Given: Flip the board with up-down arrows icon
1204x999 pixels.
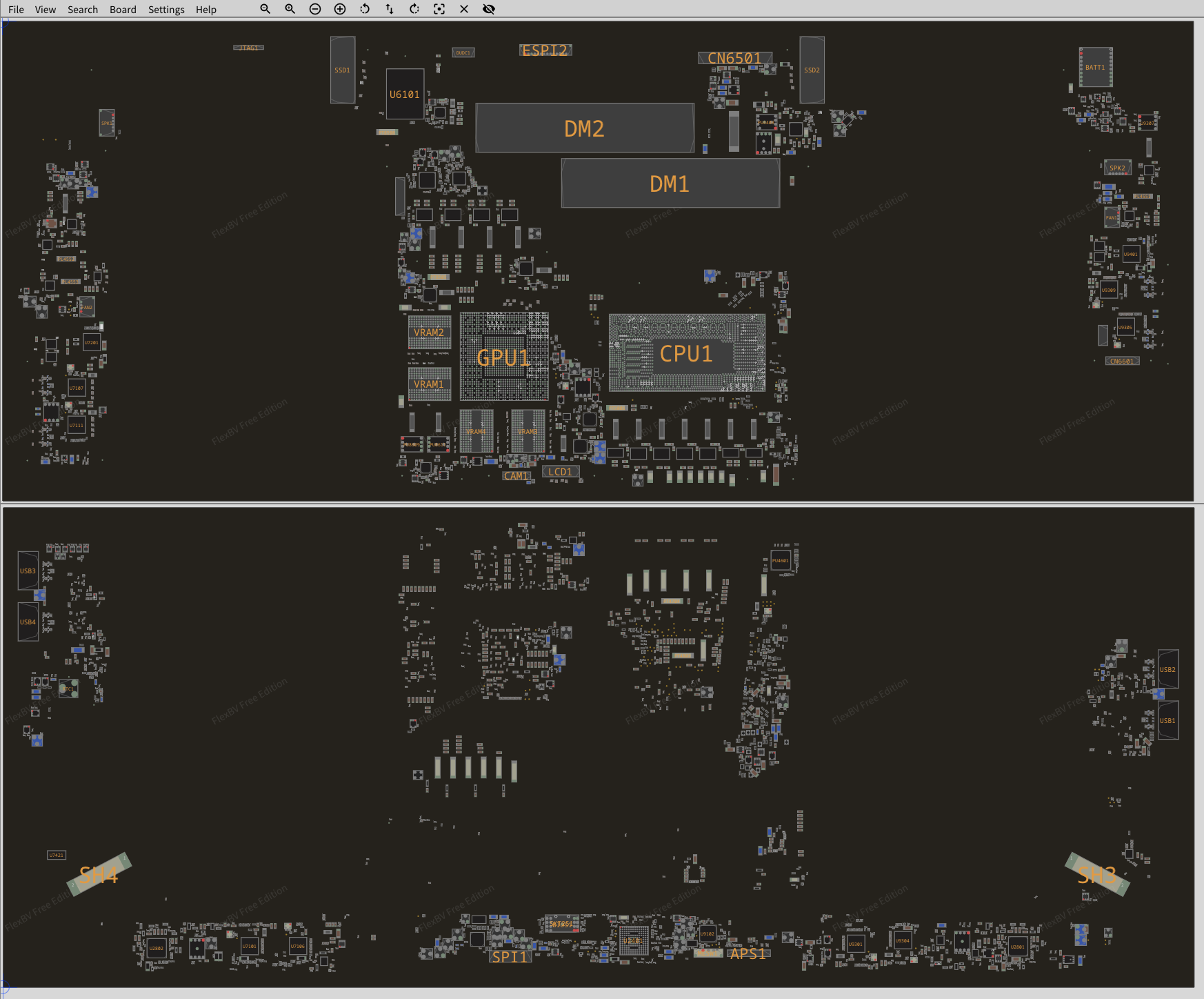Looking at the screenshot, I should coord(390,9).
